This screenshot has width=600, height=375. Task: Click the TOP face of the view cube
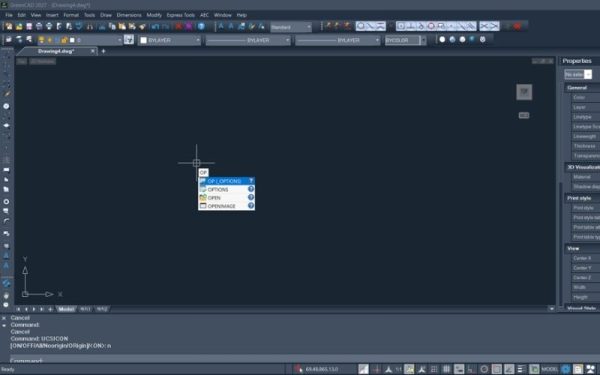[524, 92]
